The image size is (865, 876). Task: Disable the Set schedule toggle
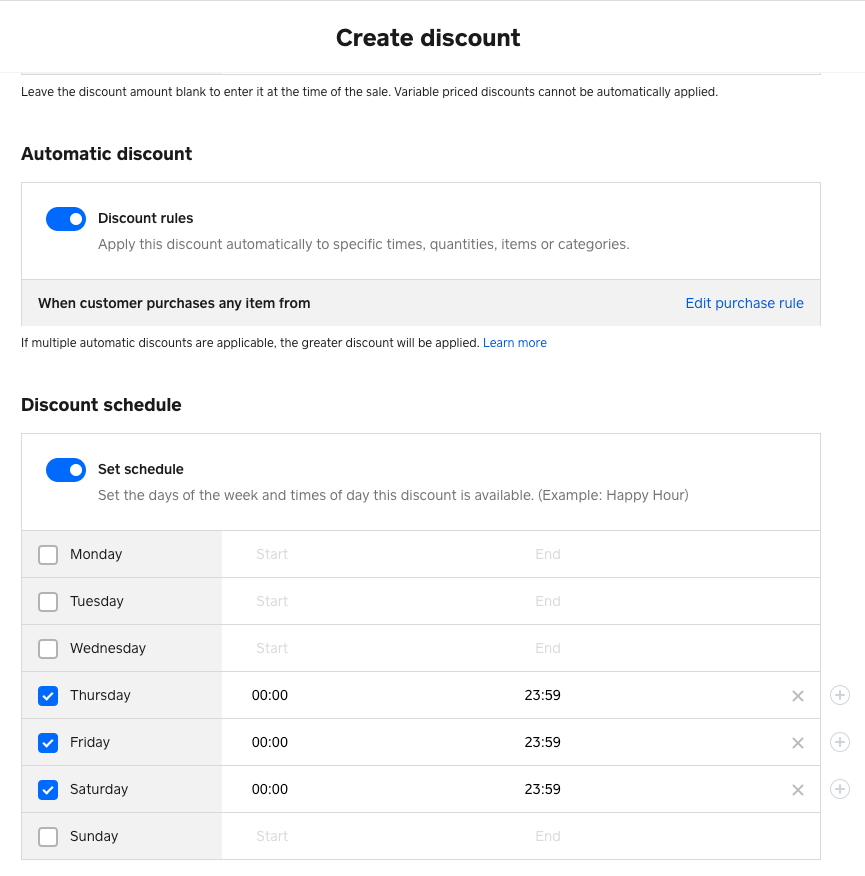point(66,470)
